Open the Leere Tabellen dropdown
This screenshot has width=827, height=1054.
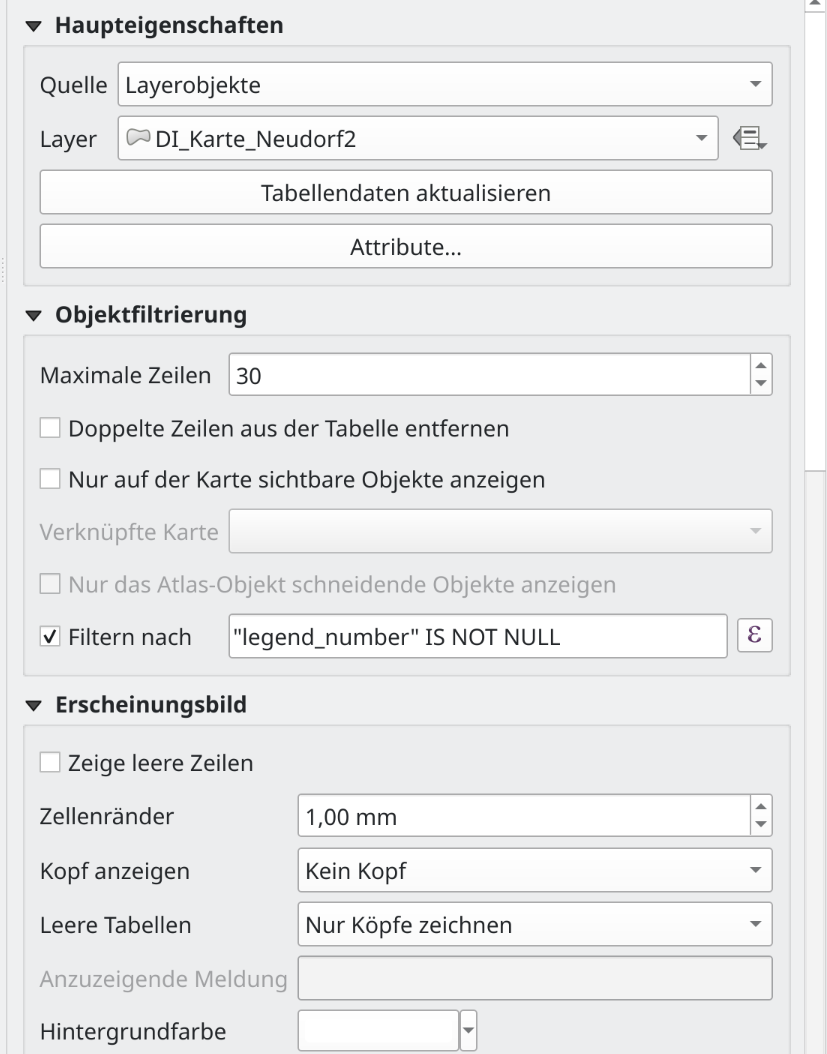coord(535,925)
